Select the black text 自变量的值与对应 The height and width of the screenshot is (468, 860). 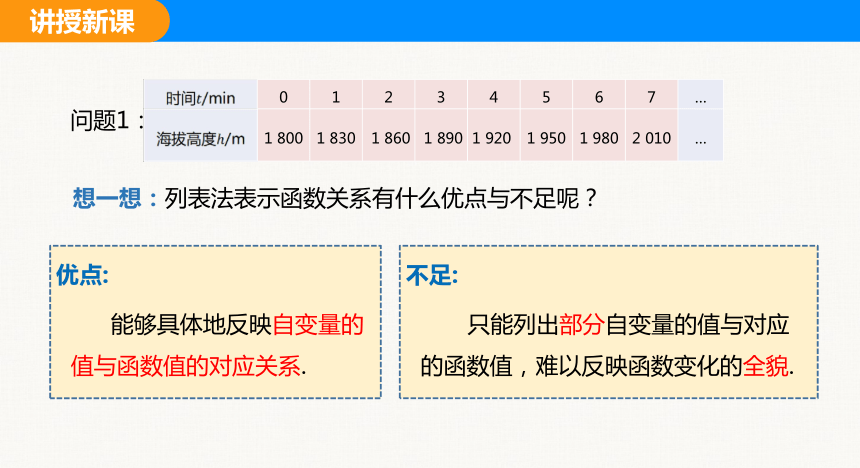point(697,324)
